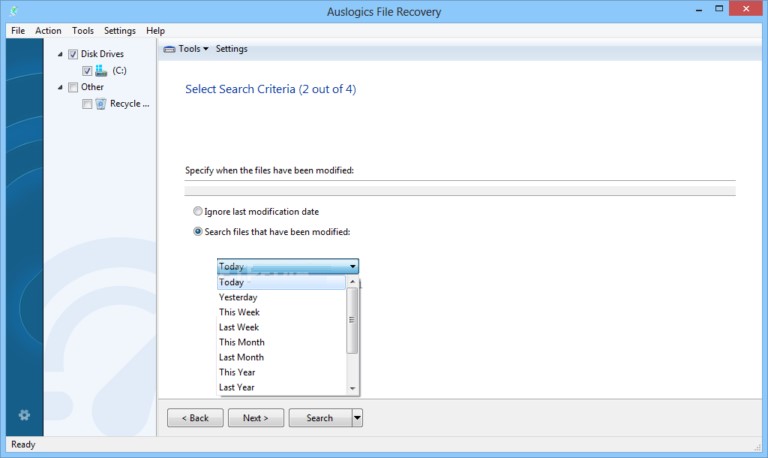Click the Tools toolbar drive icon
Image resolution: width=768 pixels, height=458 pixels.
[x=169, y=49]
